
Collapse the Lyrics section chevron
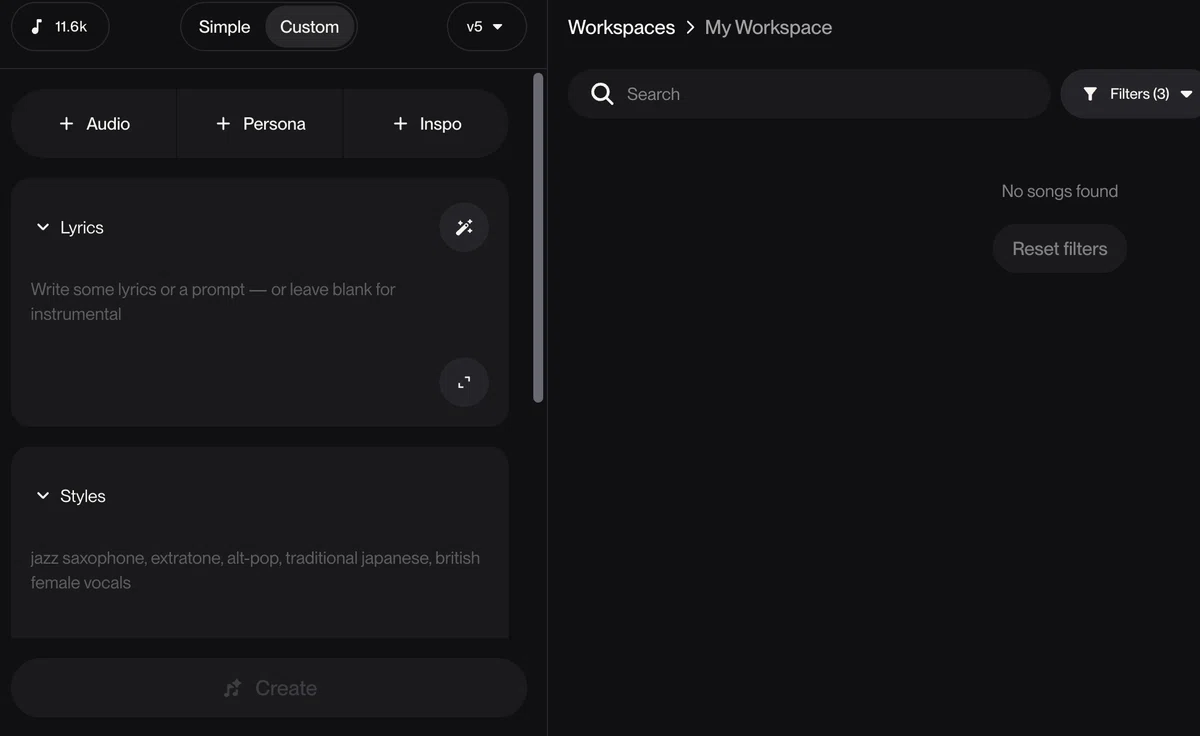pyautogui.click(x=43, y=227)
